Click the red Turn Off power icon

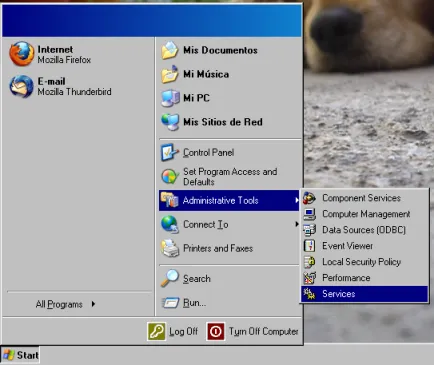point(216,331)
